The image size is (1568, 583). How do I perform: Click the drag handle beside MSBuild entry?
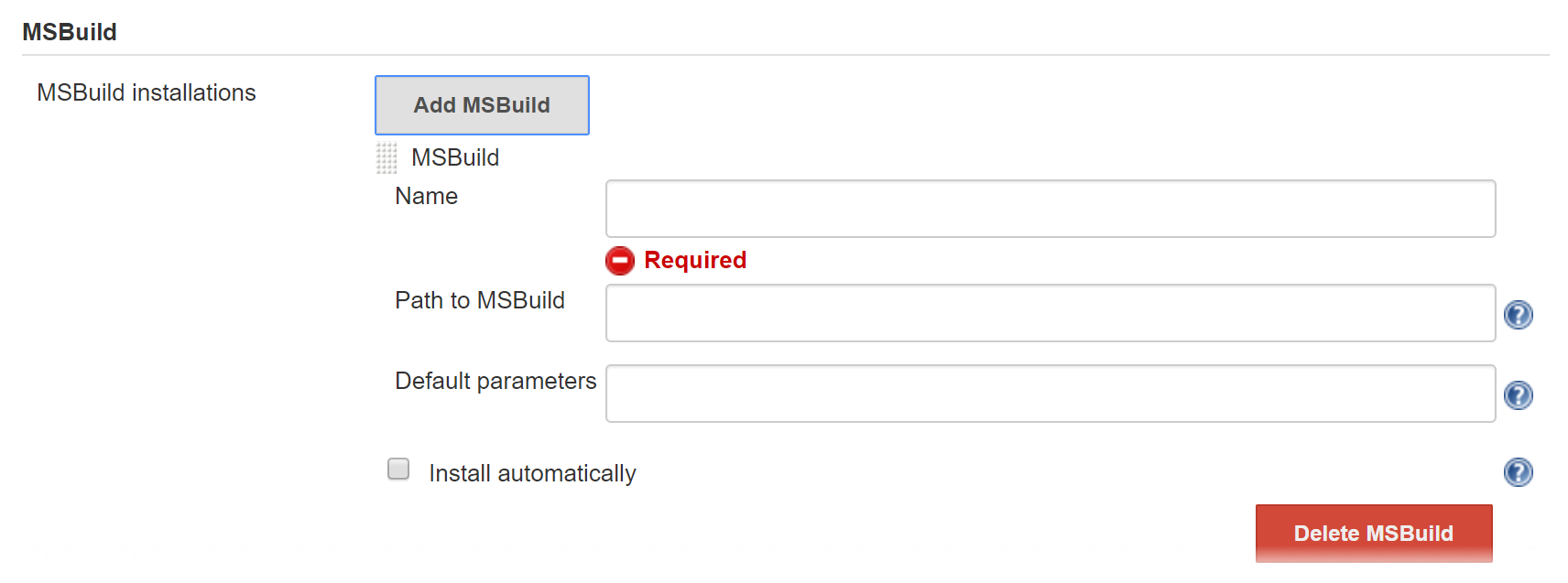click(x=386, y=157)
